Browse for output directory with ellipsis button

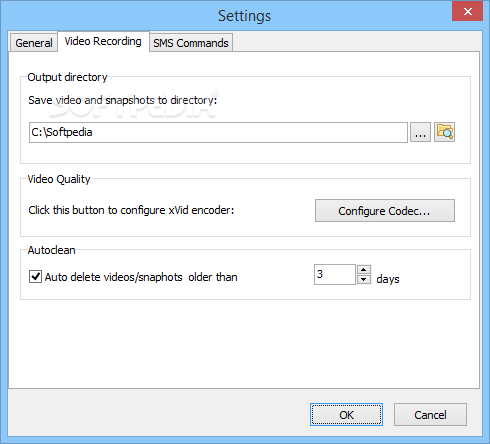pyautogui.click(x=420, y=132)
